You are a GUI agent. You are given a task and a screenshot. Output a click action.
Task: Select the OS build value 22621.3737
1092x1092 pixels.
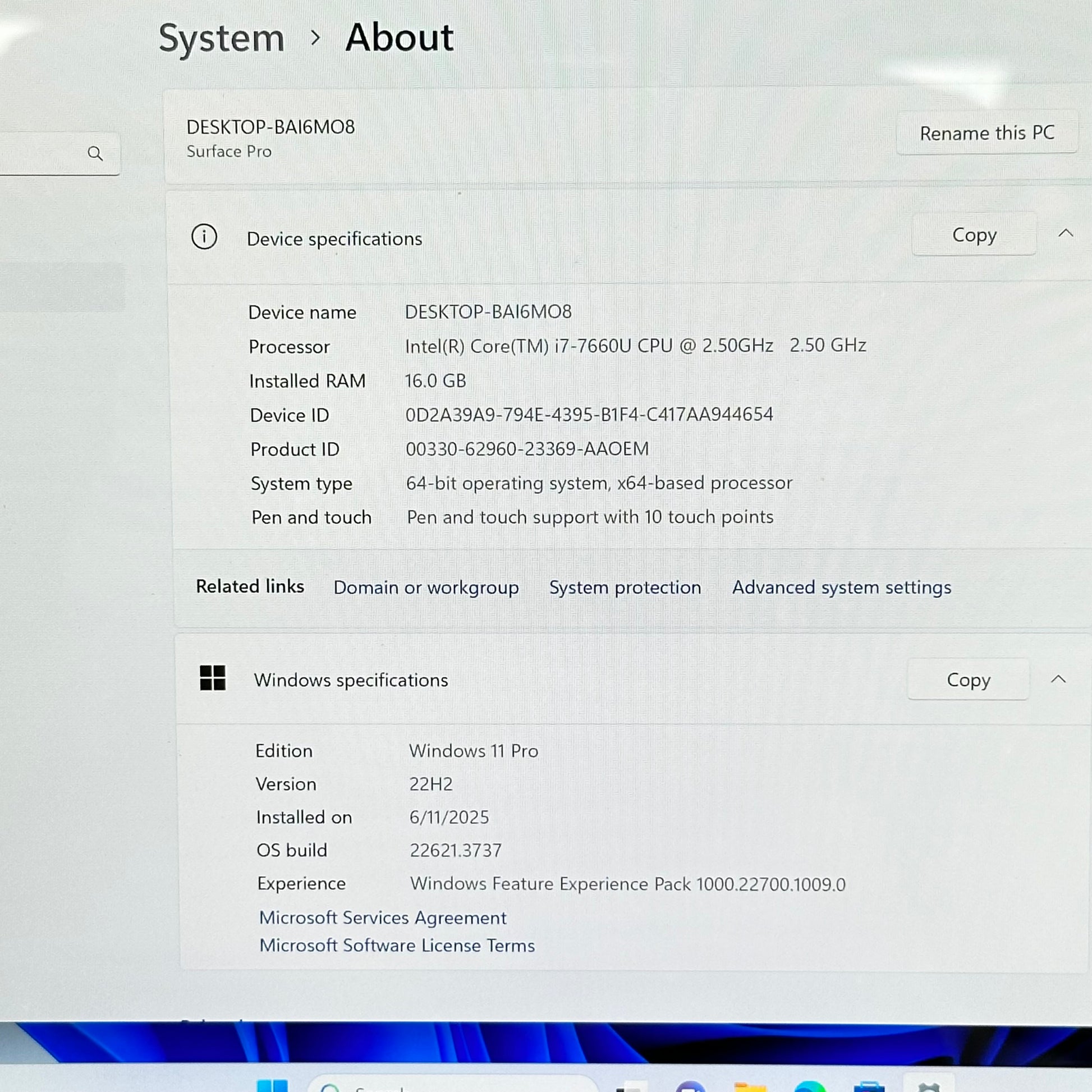pos(456,850)
